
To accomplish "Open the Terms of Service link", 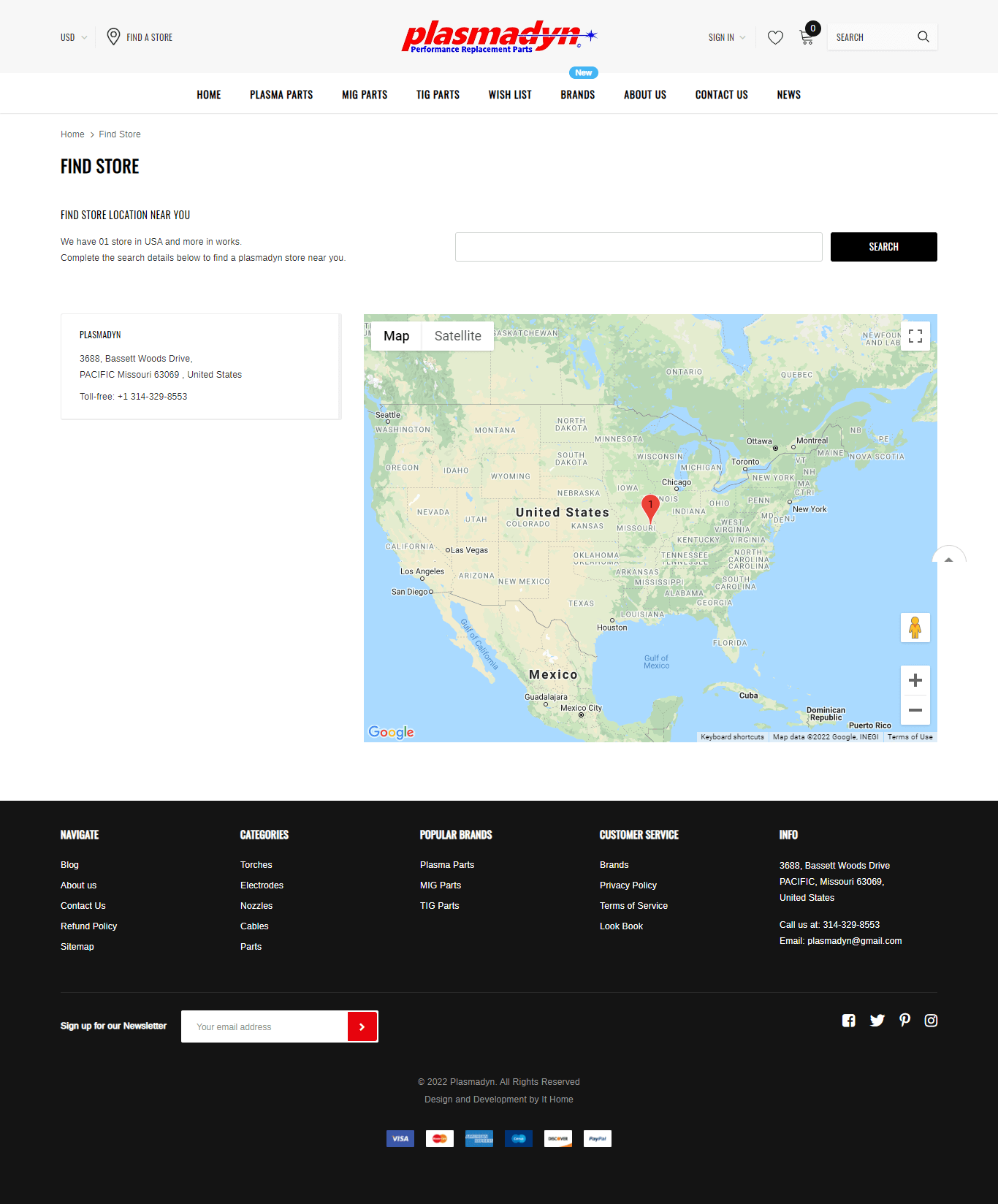I will coord(633,906).
